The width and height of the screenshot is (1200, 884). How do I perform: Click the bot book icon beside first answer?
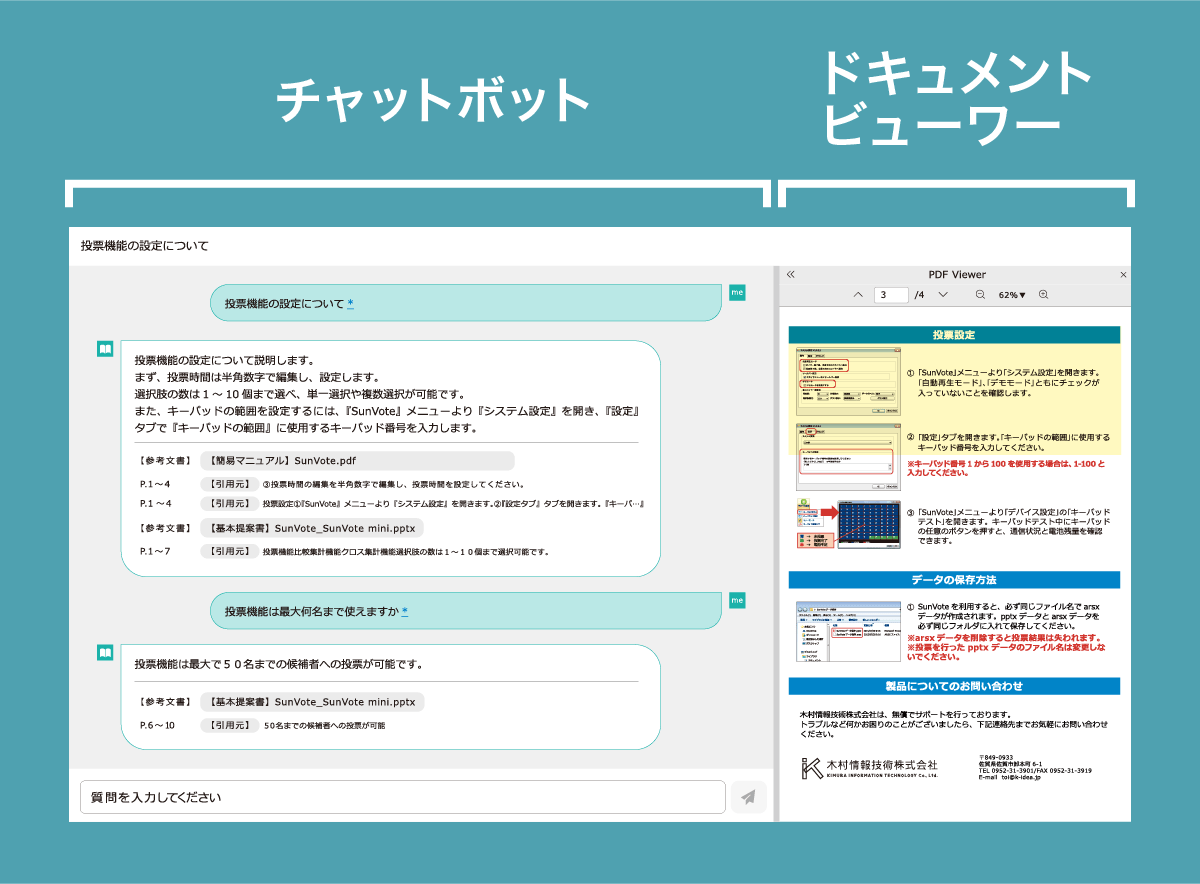[105, 349]
